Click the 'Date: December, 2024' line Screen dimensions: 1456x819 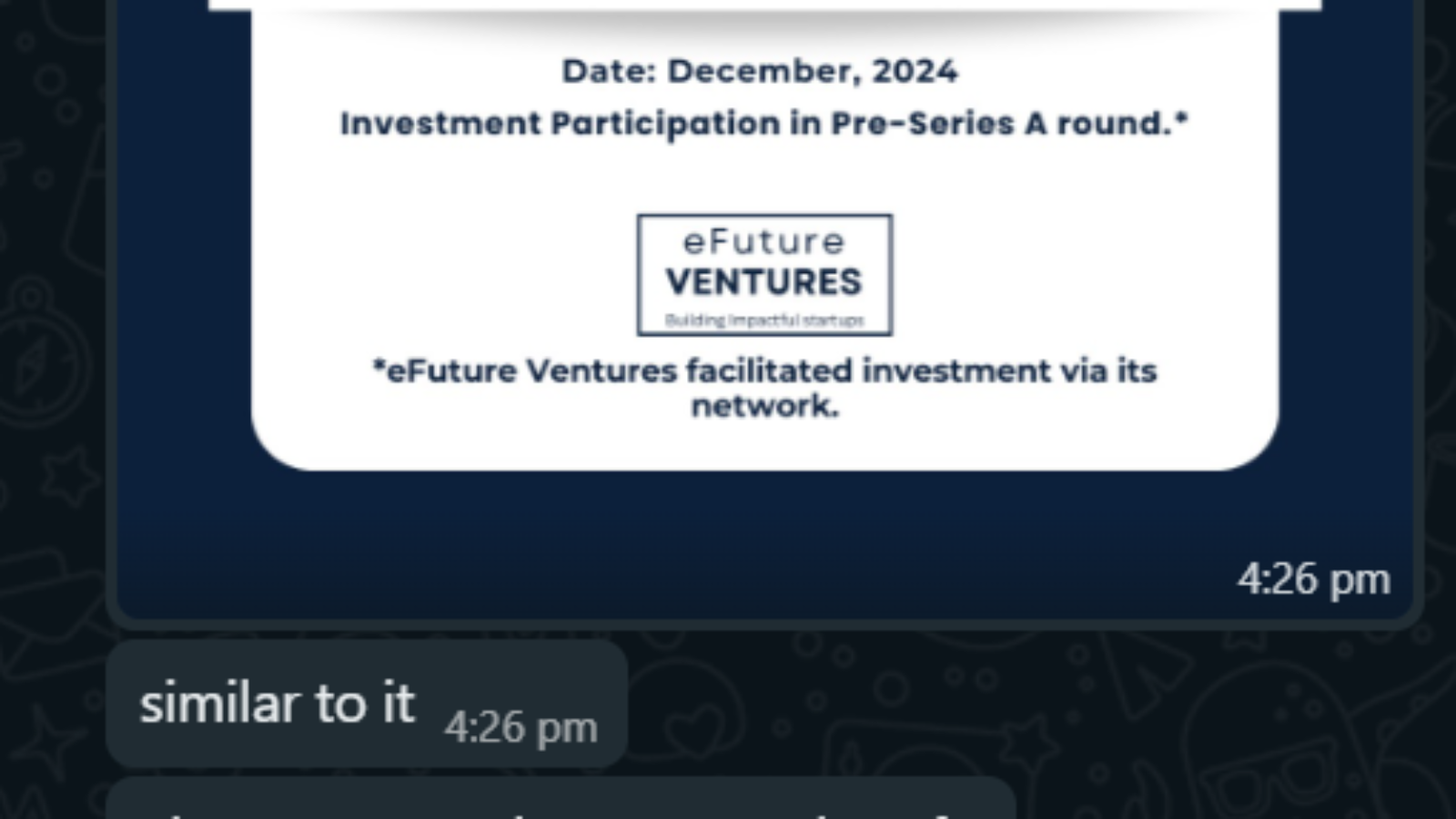[x=760, y=71]
